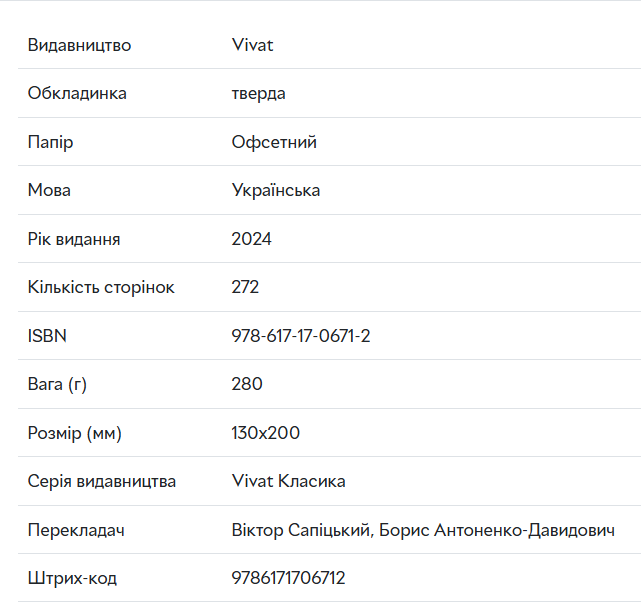641x602 pixels.
Task: Click the "Кількість сторінок" label
Action: pos(101,287)
